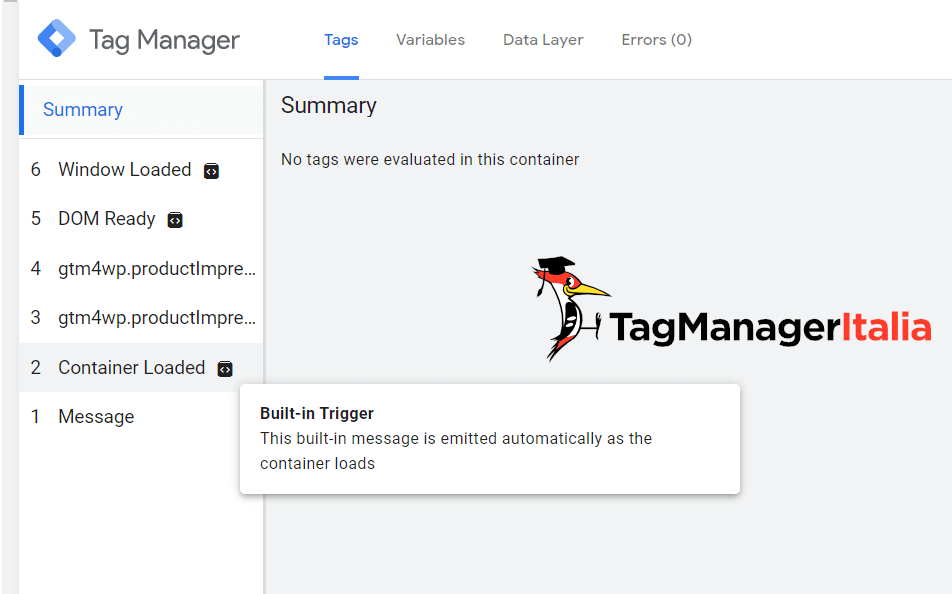952x594 pixels.
Task: Select the 5 DOM Ready event
Action: coord(141,219)
